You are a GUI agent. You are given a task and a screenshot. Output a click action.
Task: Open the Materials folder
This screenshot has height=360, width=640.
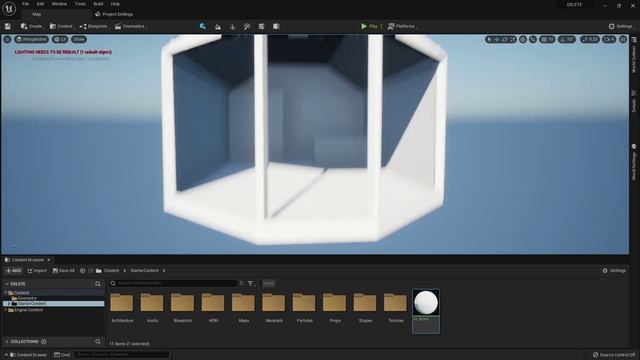click(x=274, y=308)
